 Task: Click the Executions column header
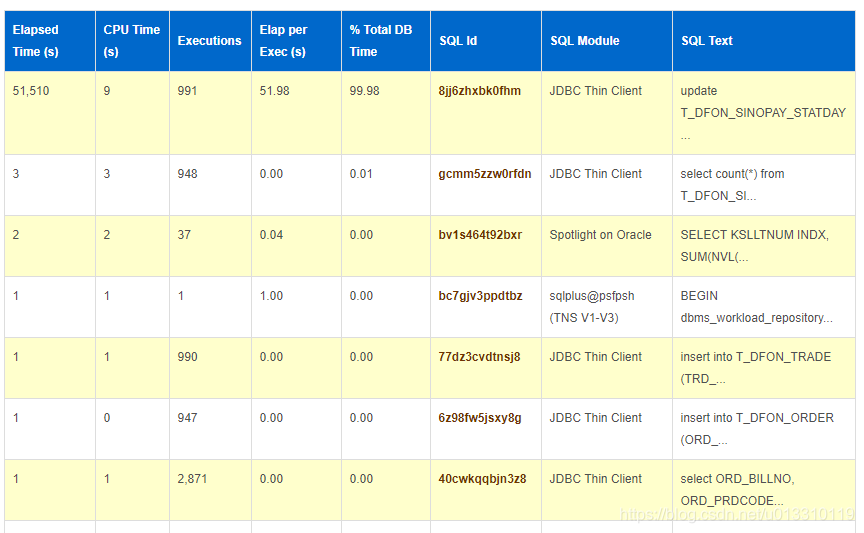(x=210, y=41)
